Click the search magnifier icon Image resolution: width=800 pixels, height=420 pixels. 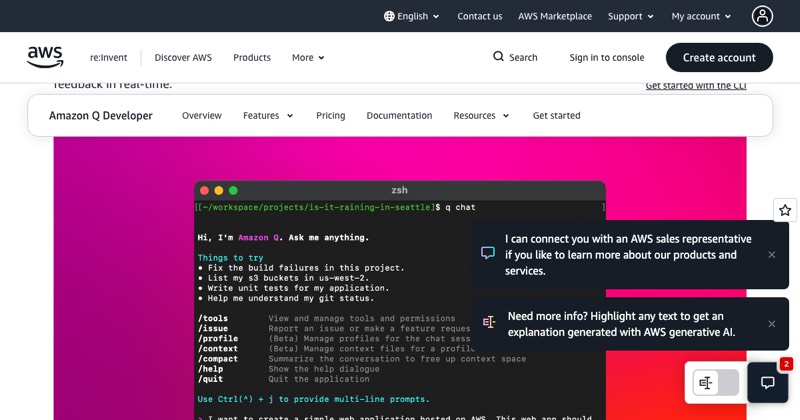498,57
